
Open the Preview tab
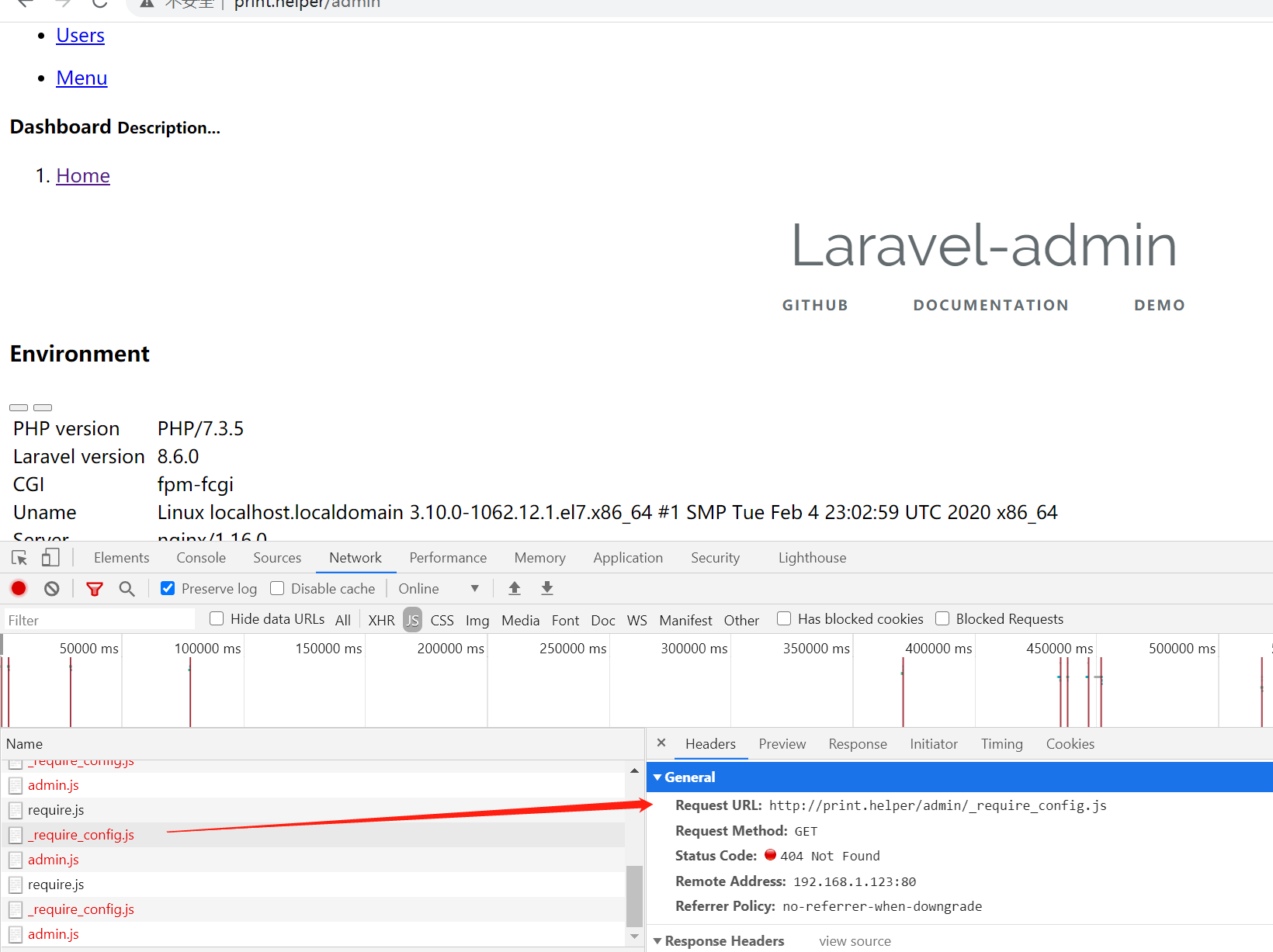pos(782,743)
